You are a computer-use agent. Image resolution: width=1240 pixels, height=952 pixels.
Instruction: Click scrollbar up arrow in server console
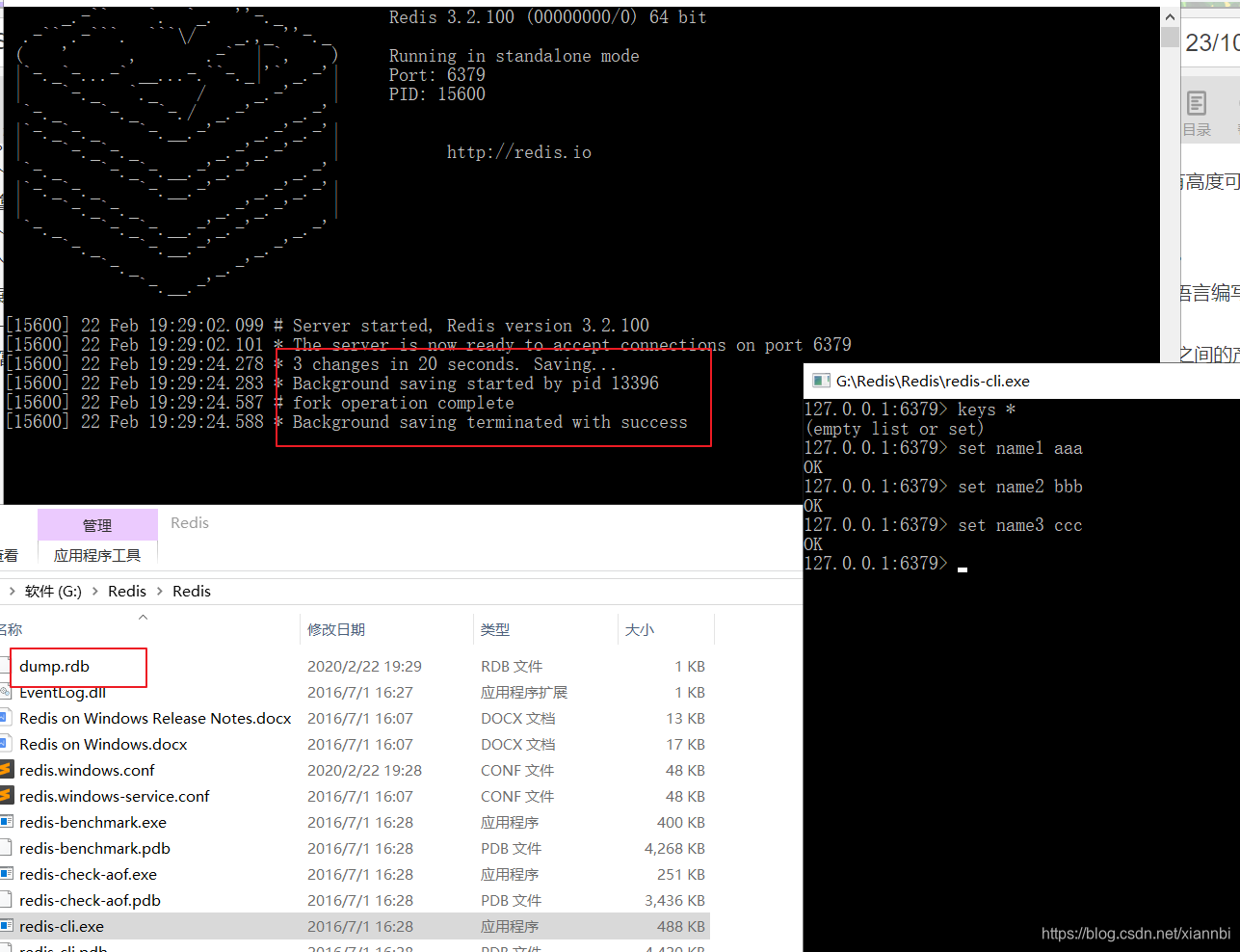pos(1170,17)
